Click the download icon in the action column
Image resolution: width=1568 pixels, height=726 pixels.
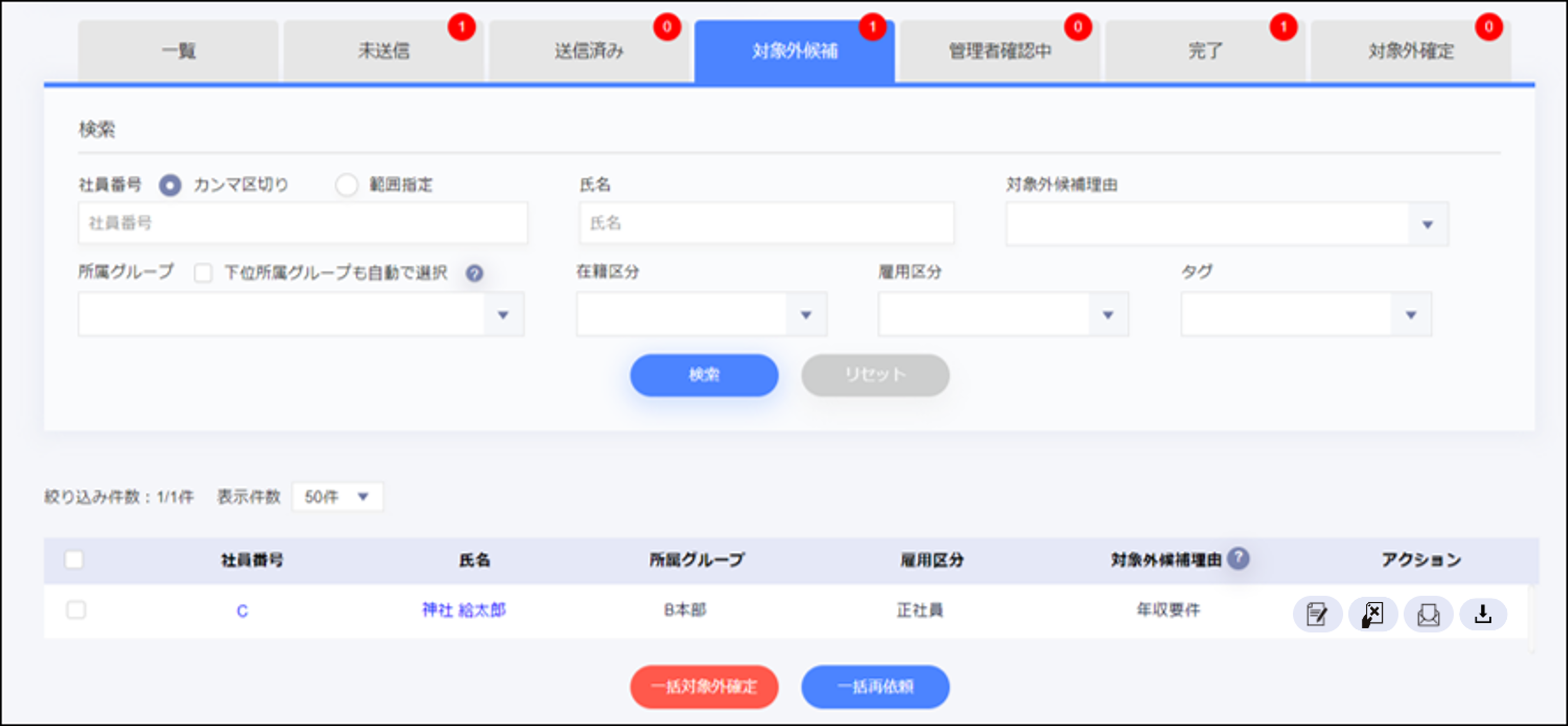1483,614
